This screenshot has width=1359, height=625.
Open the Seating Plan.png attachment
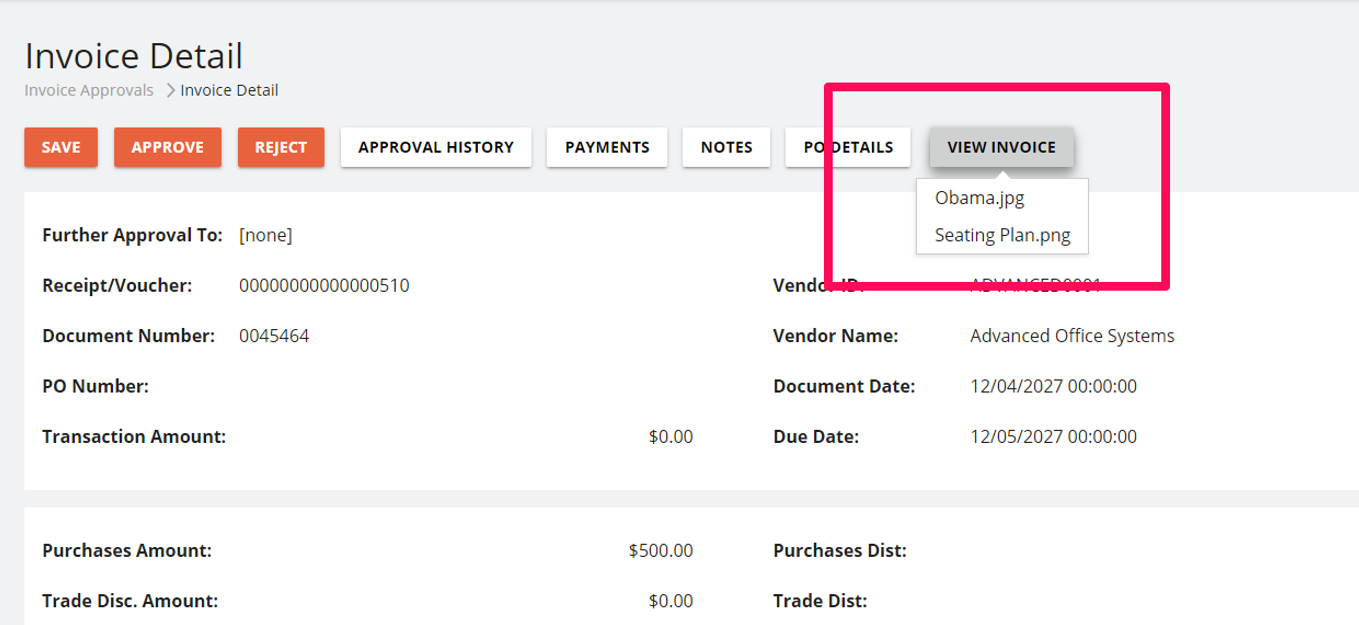tap(1002, 236)
